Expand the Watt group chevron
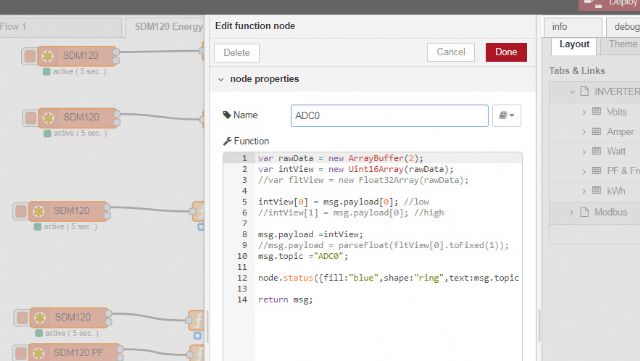640x361 pixels. tap(584, 152)
